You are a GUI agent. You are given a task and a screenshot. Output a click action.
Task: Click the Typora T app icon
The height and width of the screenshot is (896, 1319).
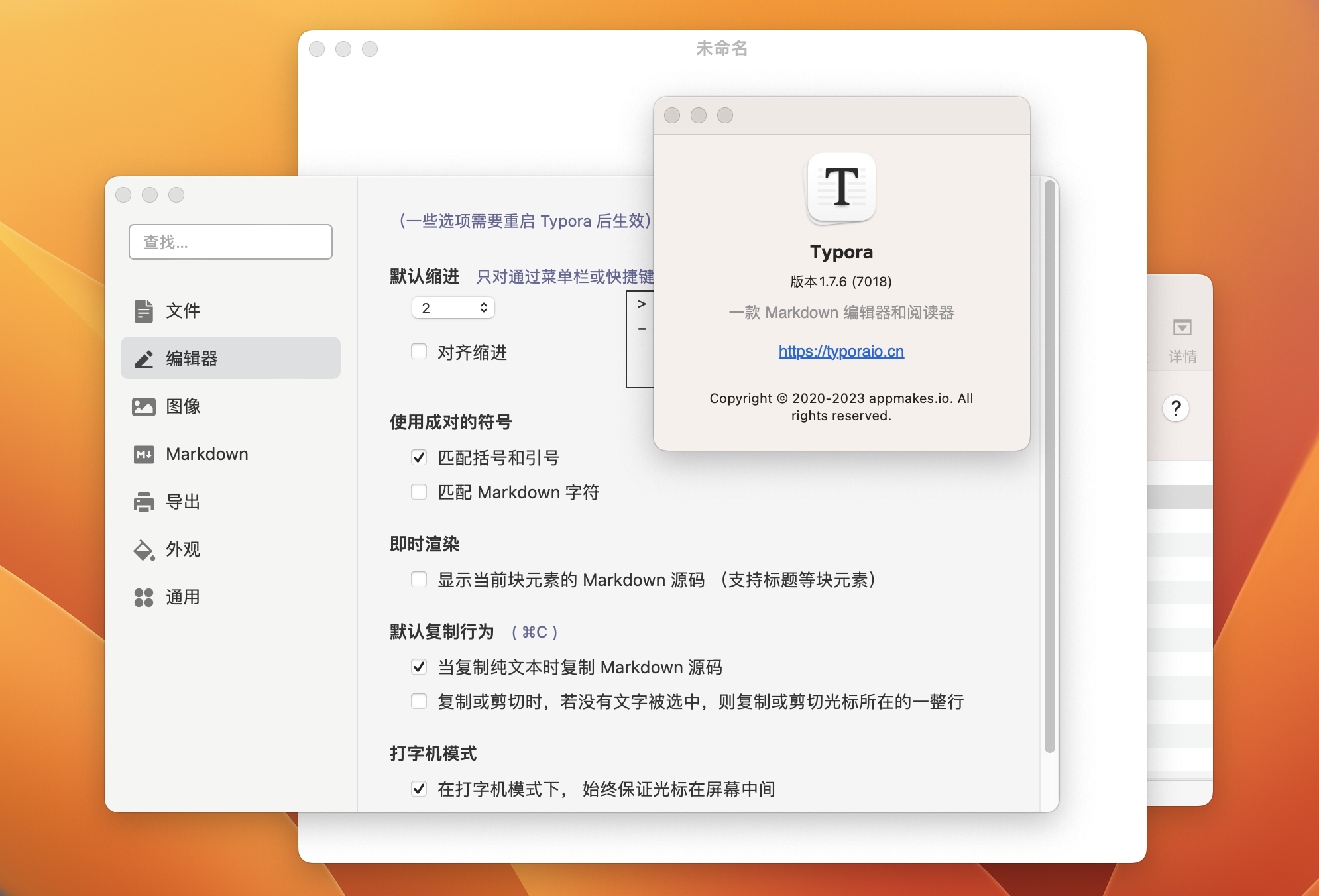coord(841,188)
